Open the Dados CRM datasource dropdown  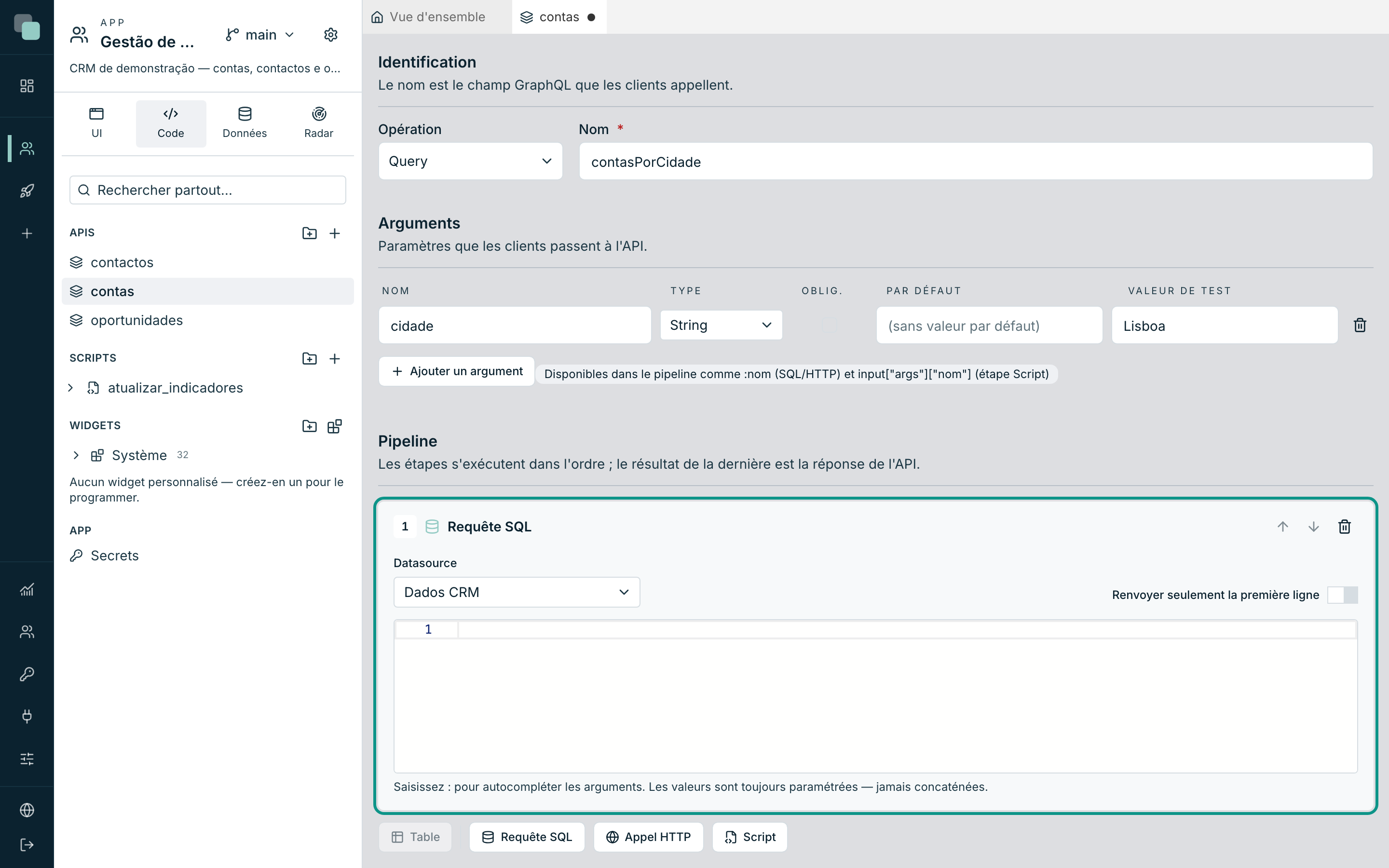click(517, 592)
